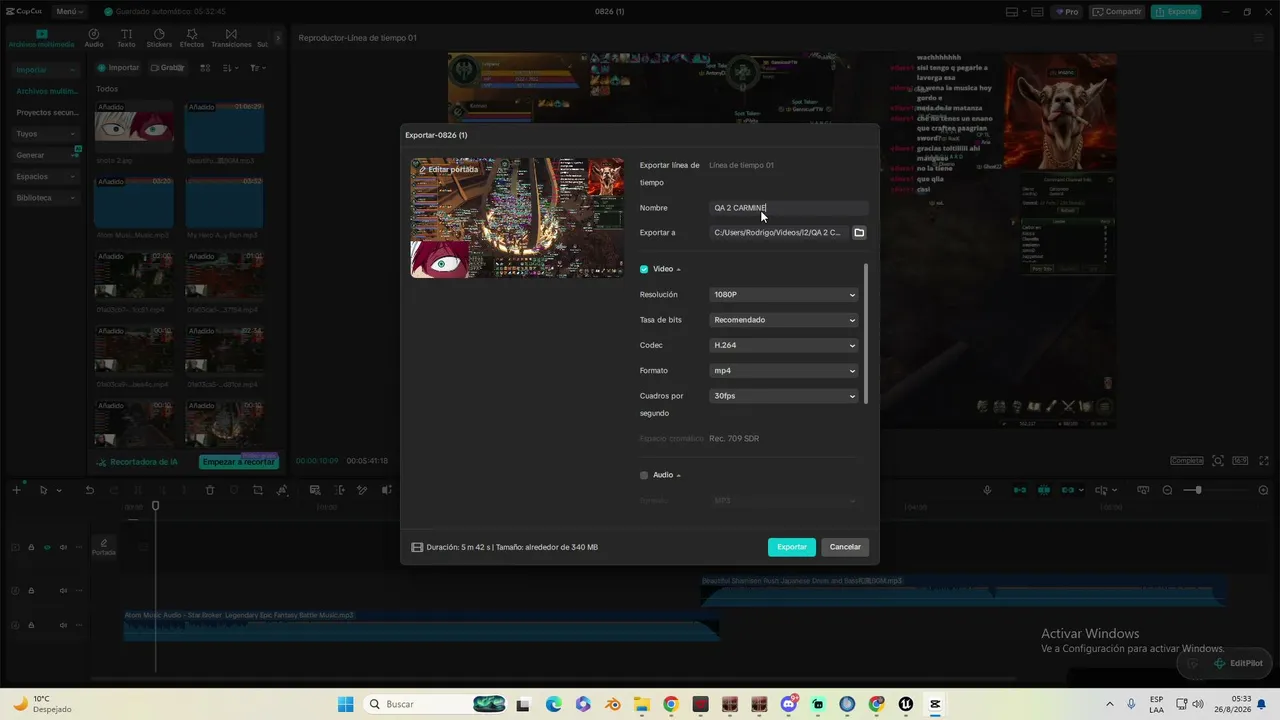This screenshot has width=1280, height=720.
Task: Go to the Efectos tab
Action: click(192, 38)
